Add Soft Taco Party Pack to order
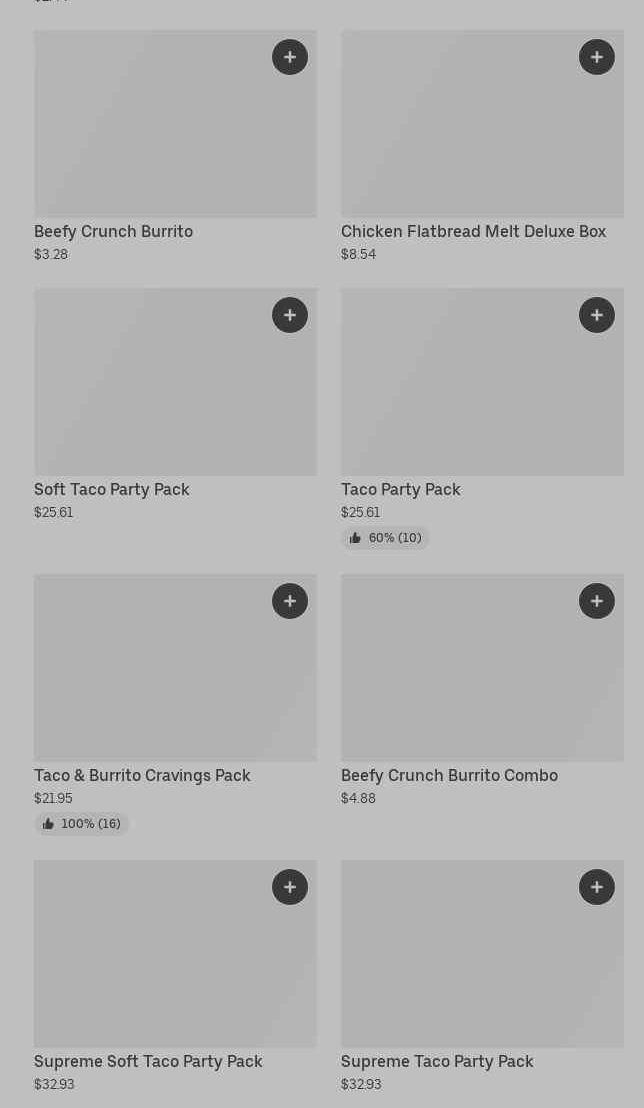Image resolution: width=644 pixels, height=1108 pixels. (x=290, y=315)
